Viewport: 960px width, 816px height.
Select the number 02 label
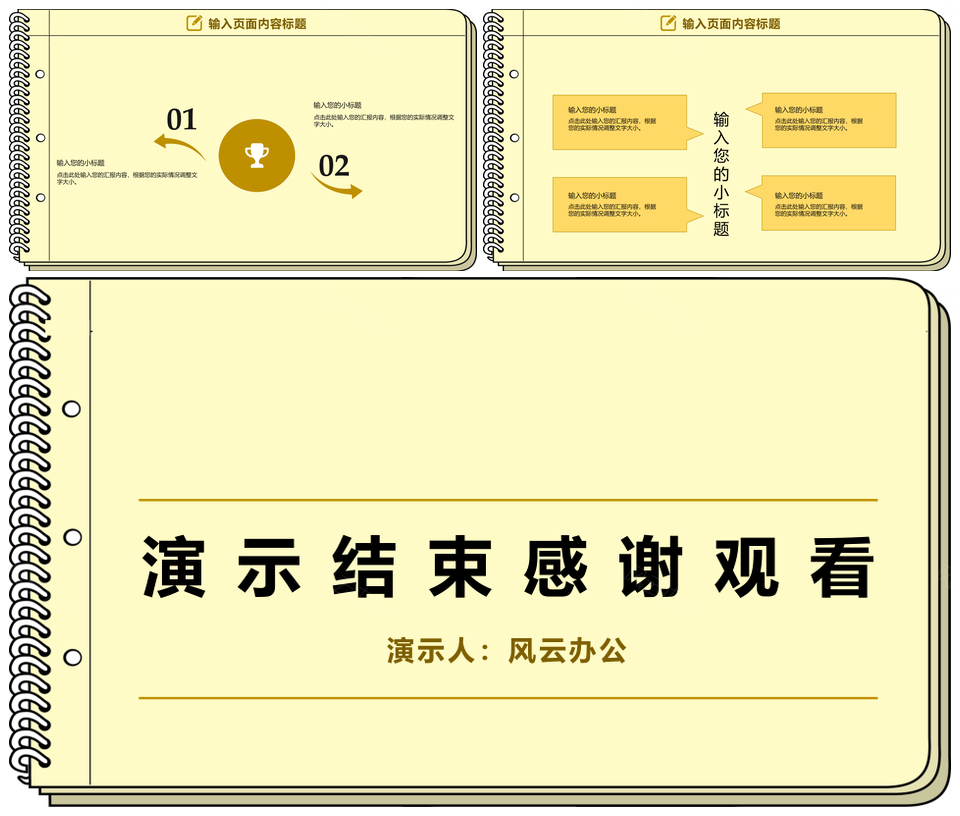[x=334, y=165]
